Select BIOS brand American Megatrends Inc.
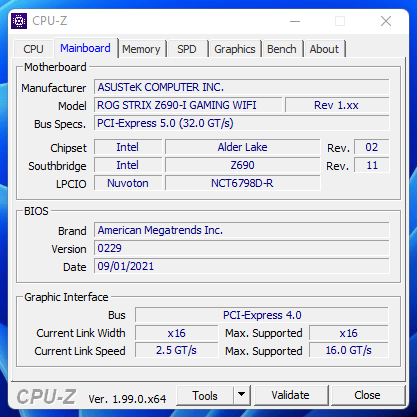This screenshot has width=417, height=417. pos(242,230)
